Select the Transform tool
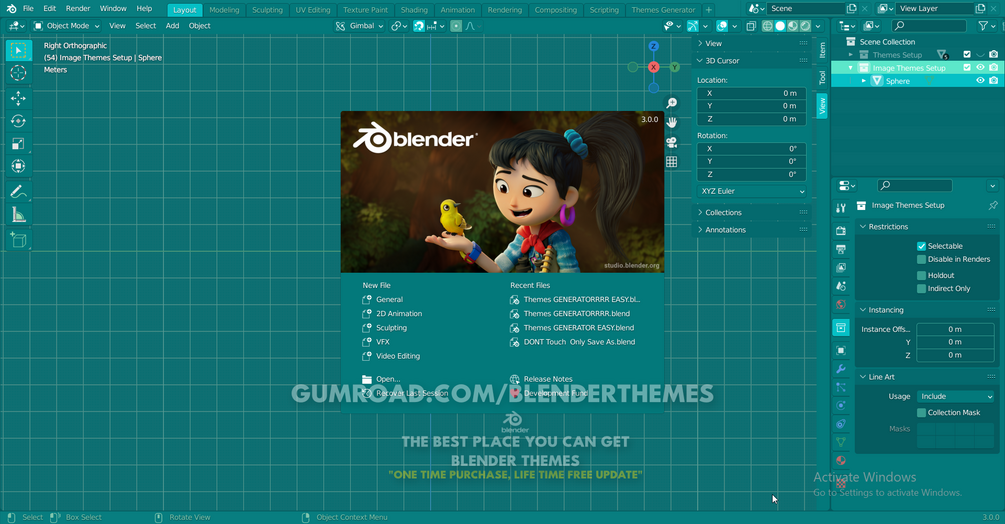 coord(19,167)
